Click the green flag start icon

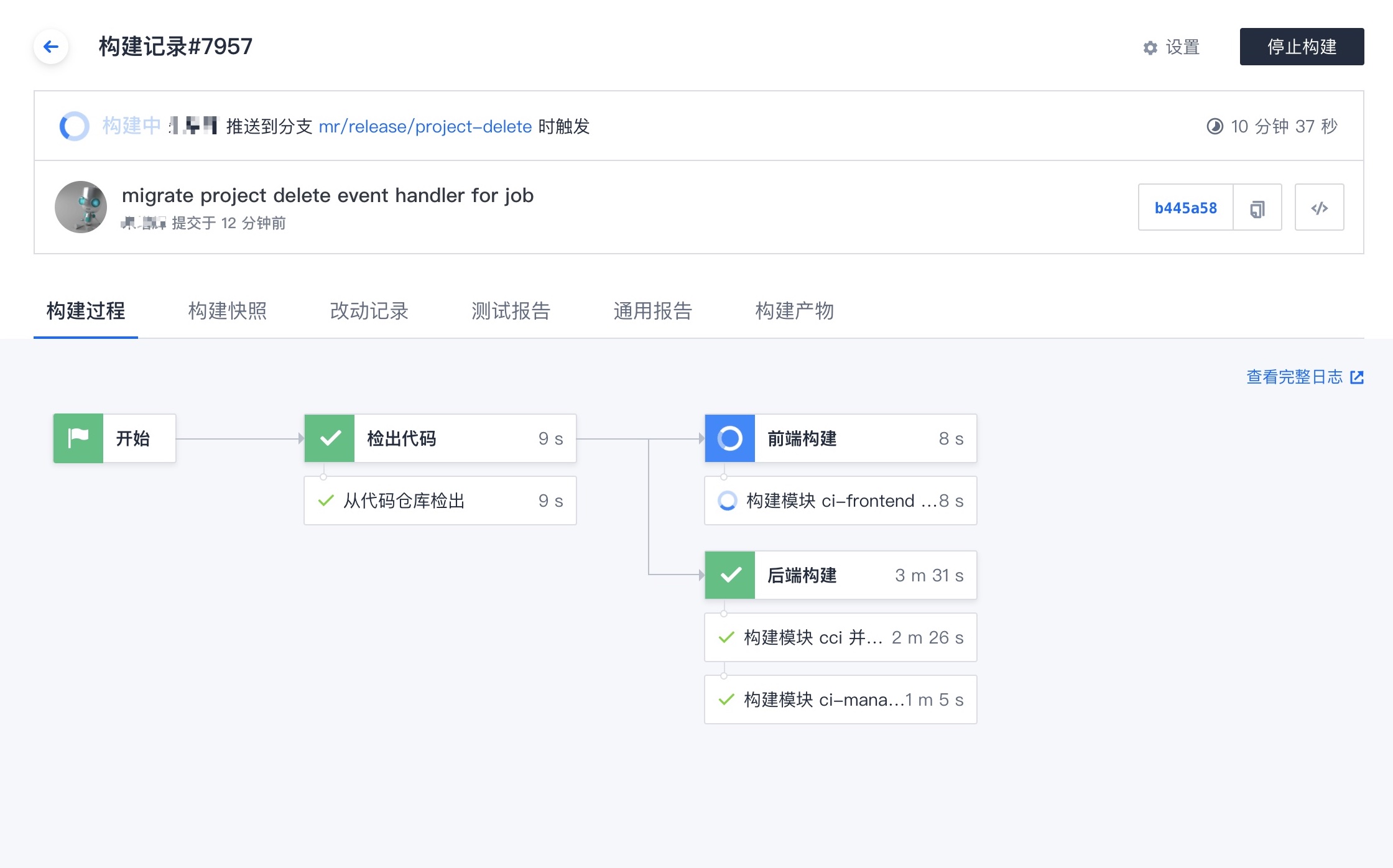[x=78, y=438]
